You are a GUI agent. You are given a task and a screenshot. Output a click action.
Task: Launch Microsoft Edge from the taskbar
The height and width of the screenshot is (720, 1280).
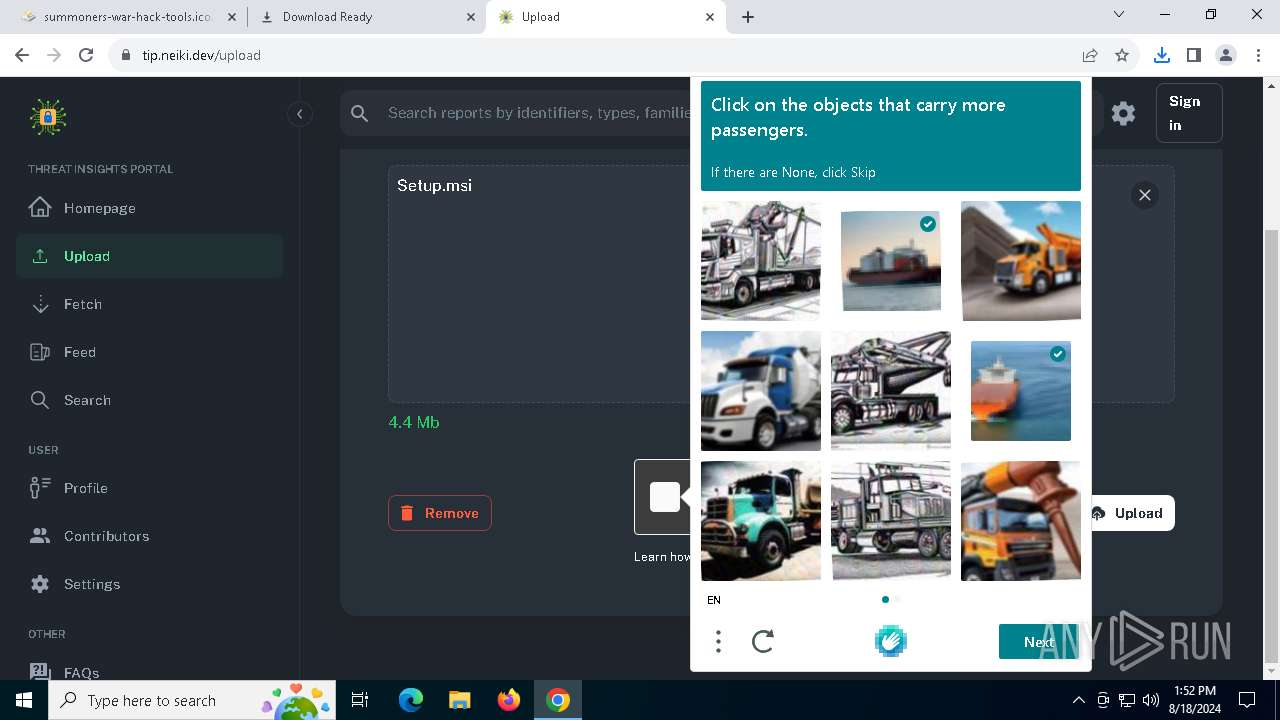(x=411, y=700)
